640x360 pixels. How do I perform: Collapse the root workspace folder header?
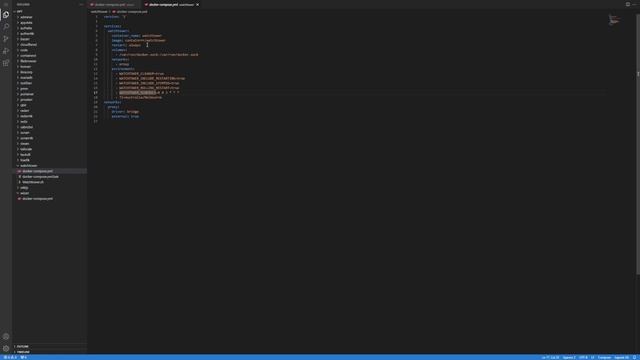tap(50, 11)
